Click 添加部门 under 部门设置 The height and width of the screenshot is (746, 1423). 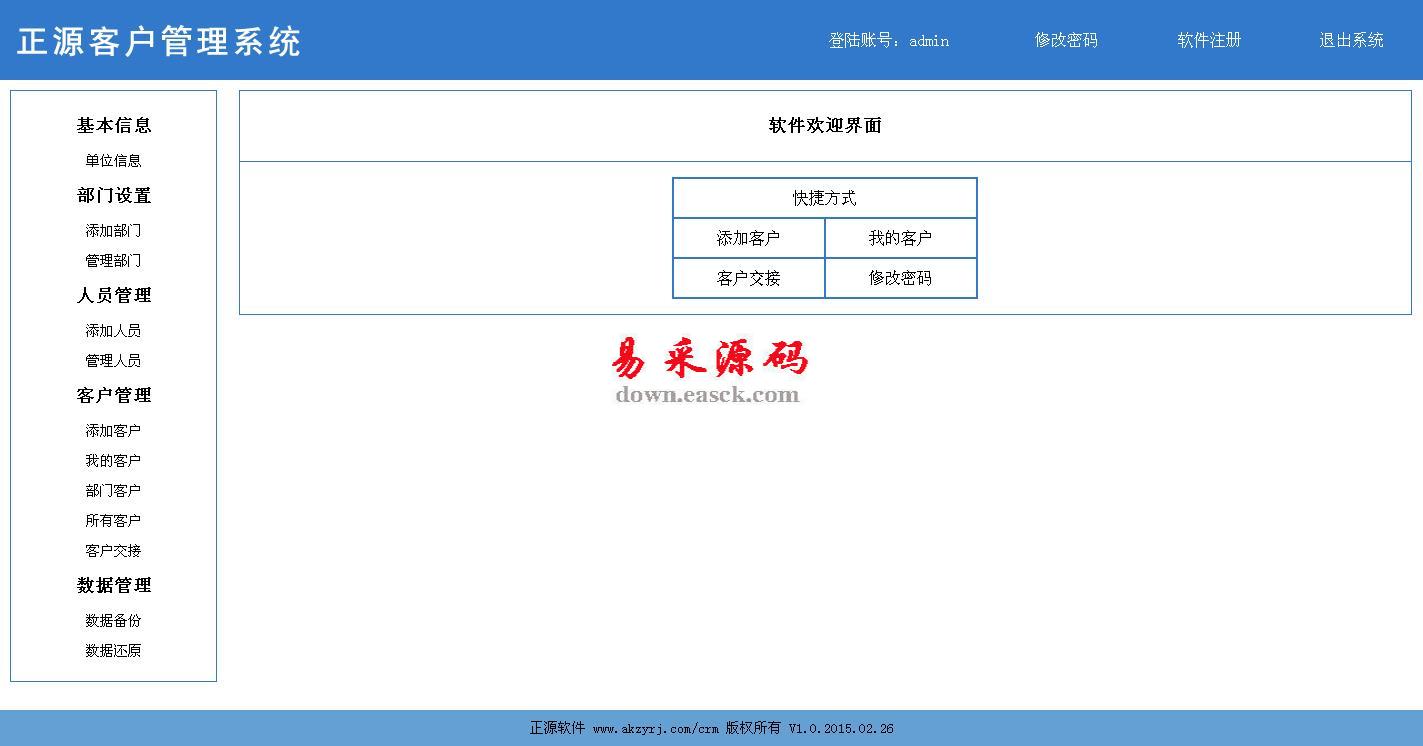(113, 231)
